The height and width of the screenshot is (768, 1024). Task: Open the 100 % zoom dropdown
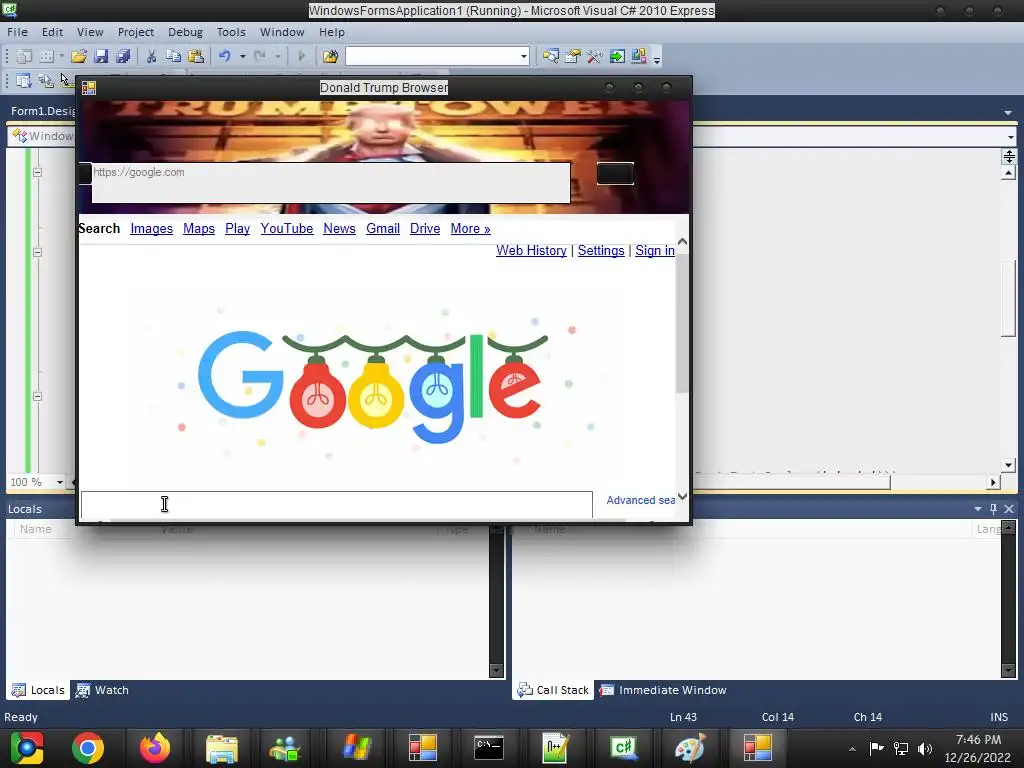(x=59, y=483)
